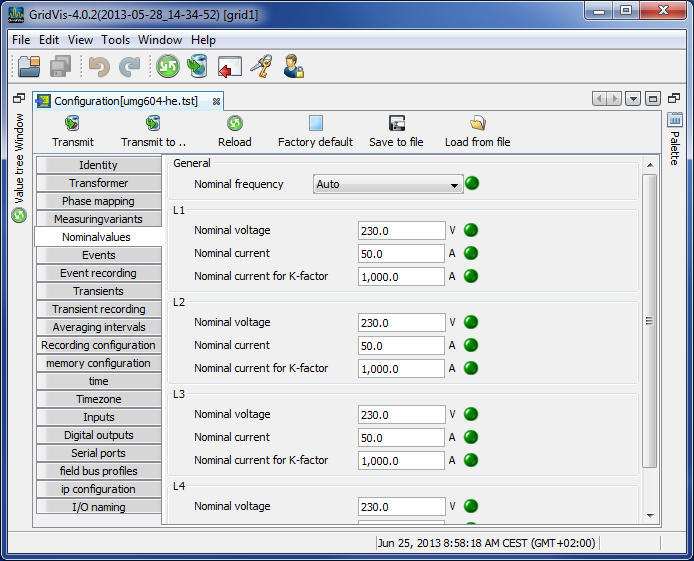Viewport: 694px width, 561px height.
Task: Go to Recording configuration section
Action: [98, 345]
